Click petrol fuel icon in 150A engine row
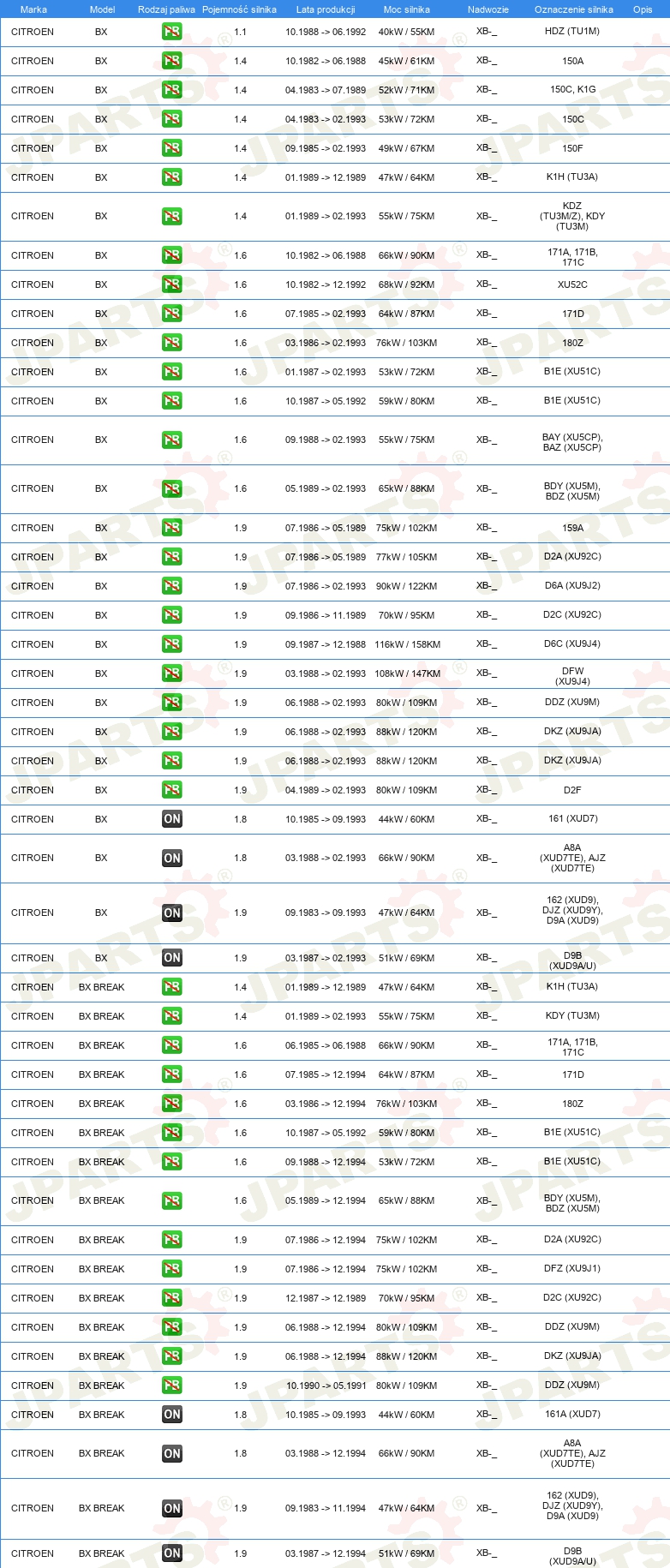 tap(172, 61)
